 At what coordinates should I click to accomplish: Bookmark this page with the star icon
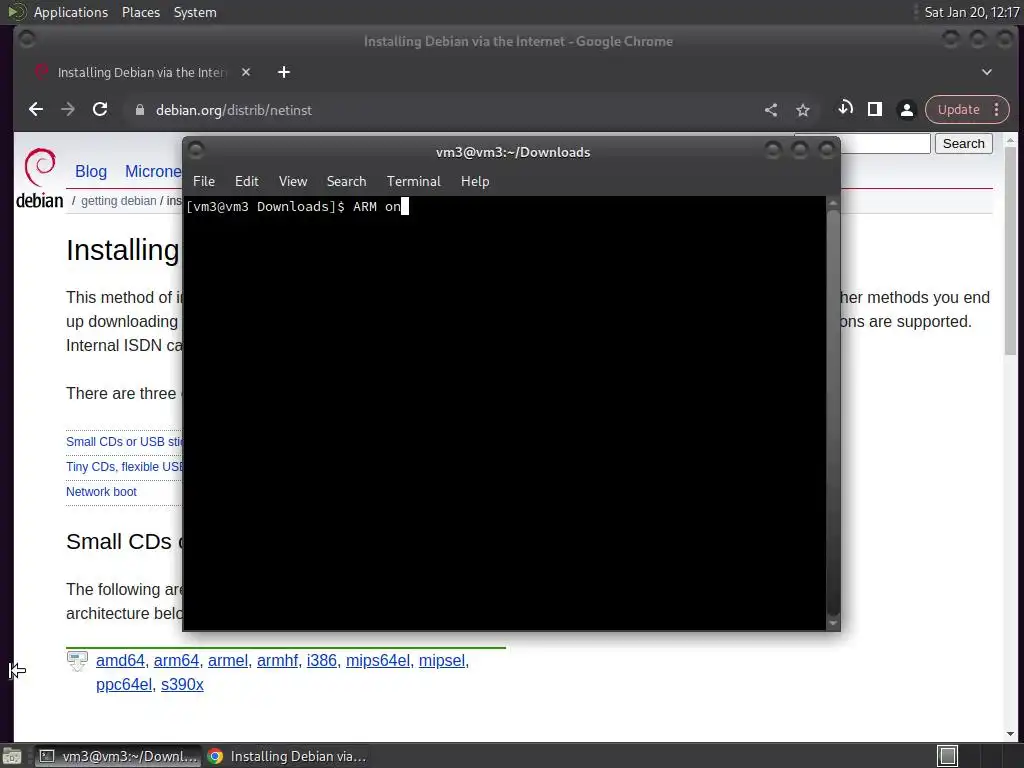[803, 110]
